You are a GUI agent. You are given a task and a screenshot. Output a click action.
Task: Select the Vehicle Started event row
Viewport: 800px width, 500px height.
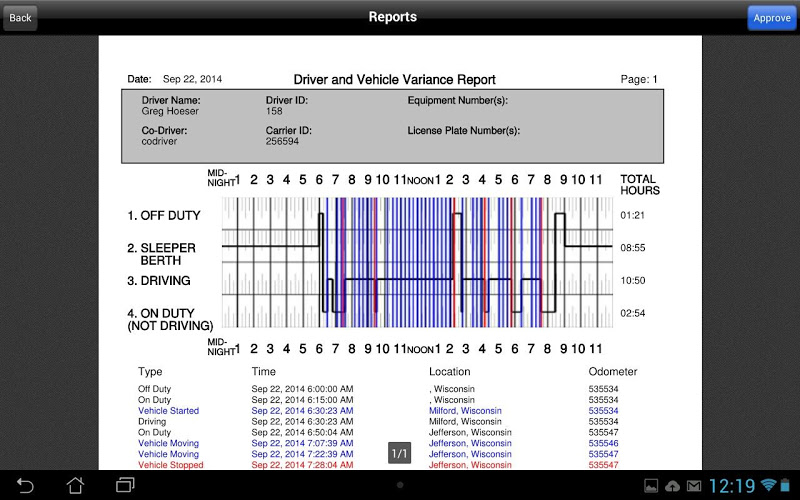pyautogui.click(x=378, y=411)
